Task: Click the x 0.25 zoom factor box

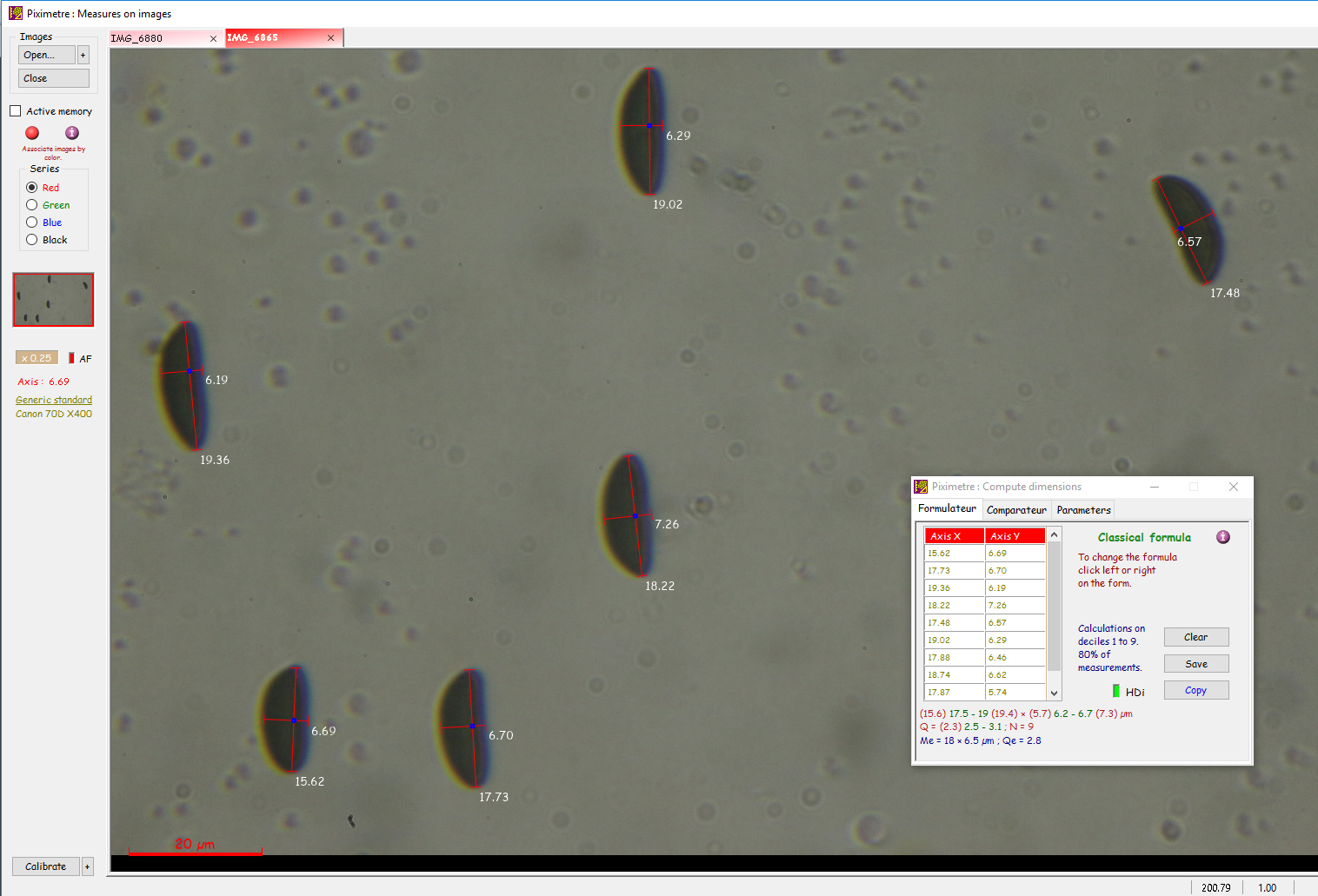Action: tap(37, 358)
